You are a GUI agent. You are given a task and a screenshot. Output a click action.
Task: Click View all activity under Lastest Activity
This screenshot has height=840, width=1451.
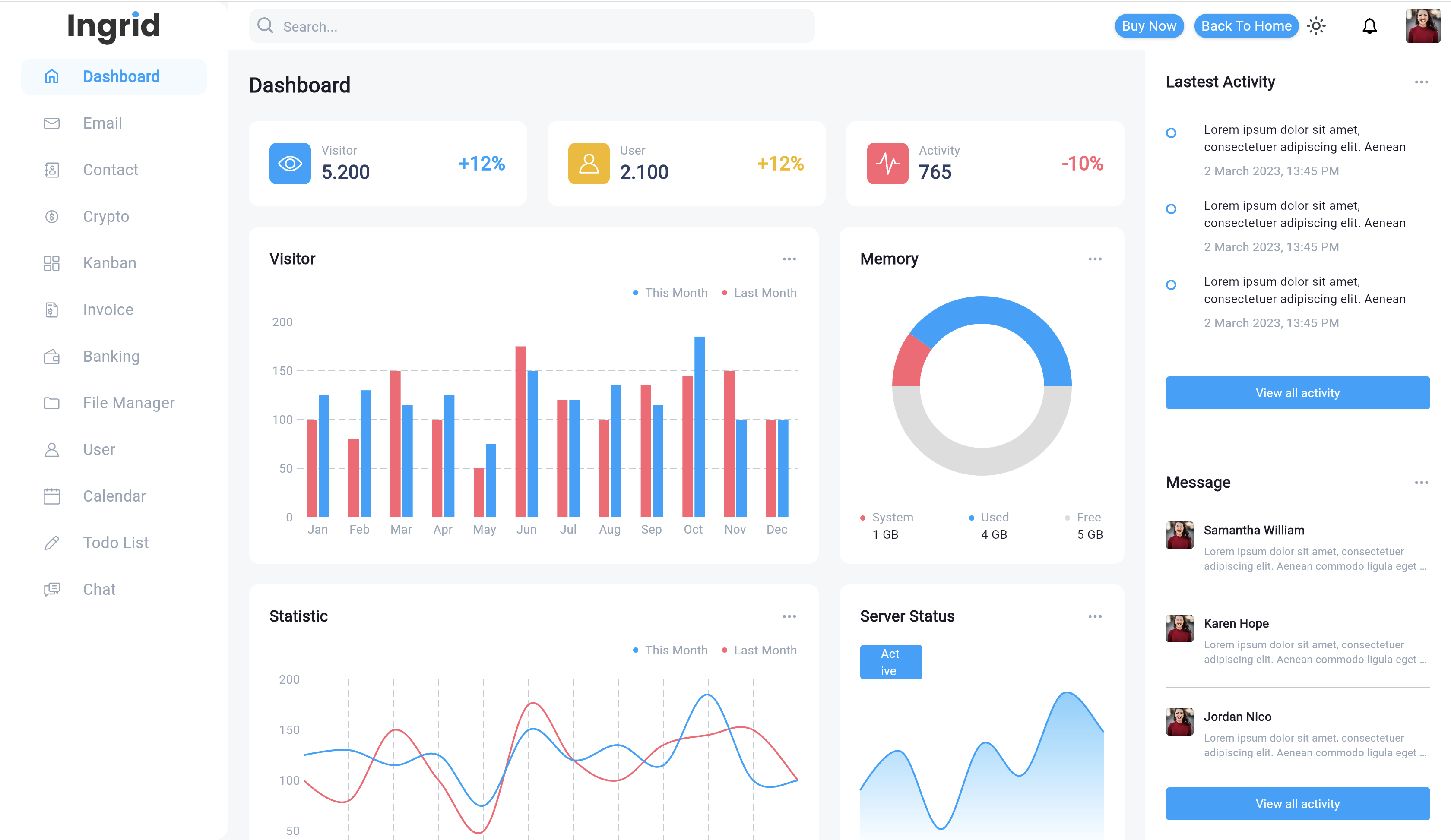tap(1297, 392)
